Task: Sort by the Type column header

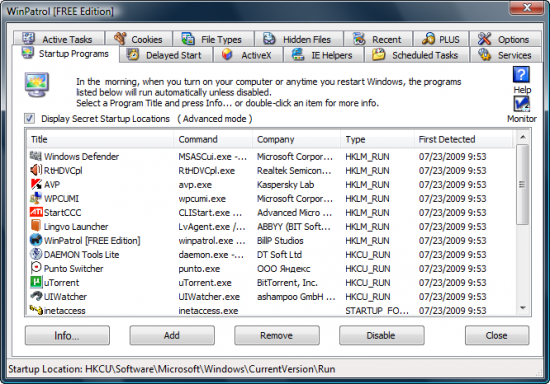Action: 377,139
